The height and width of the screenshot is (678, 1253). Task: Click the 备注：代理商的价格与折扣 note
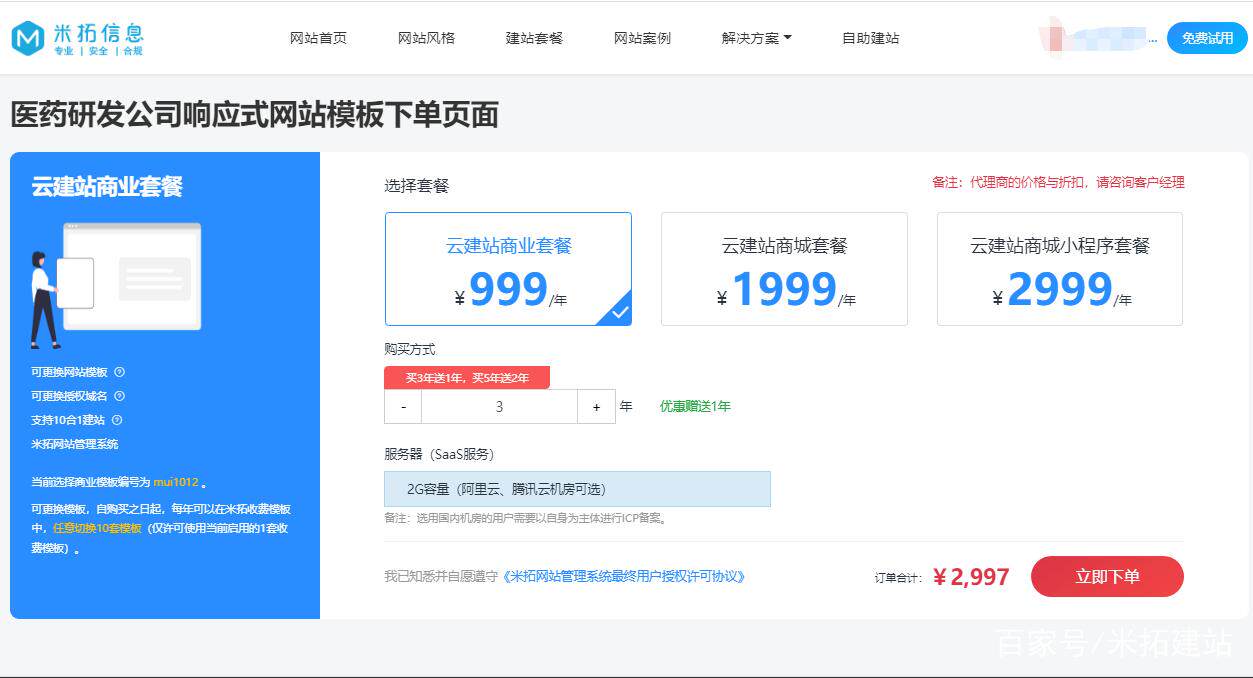point(1058,182)
